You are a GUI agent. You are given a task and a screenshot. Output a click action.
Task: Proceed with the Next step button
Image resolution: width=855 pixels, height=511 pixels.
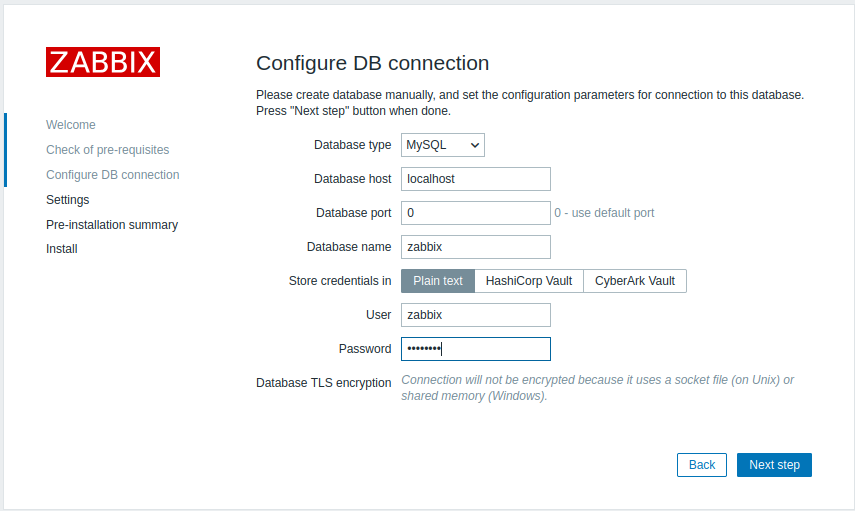[774, 465]
